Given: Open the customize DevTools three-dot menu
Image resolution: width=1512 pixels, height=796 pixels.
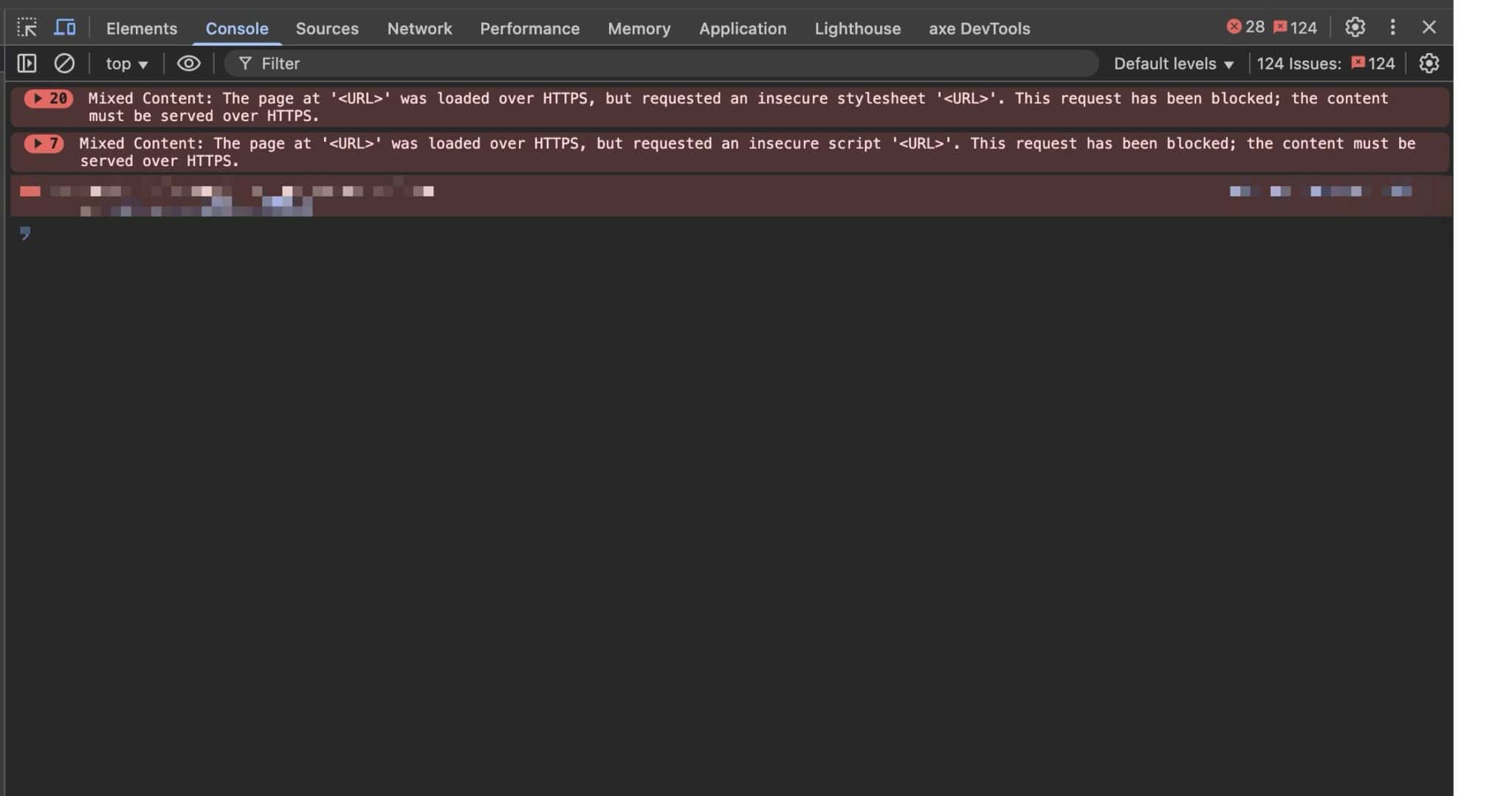Looking at the screenshot, I should (1392, 27).
